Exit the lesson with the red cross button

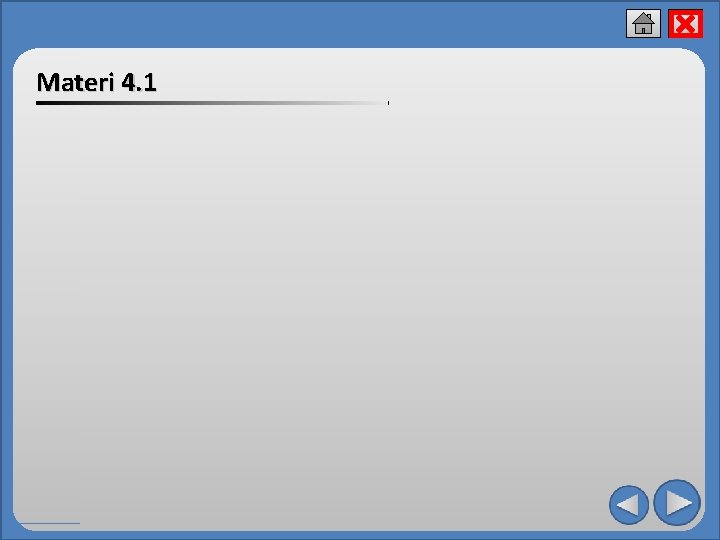coord(685,23)
